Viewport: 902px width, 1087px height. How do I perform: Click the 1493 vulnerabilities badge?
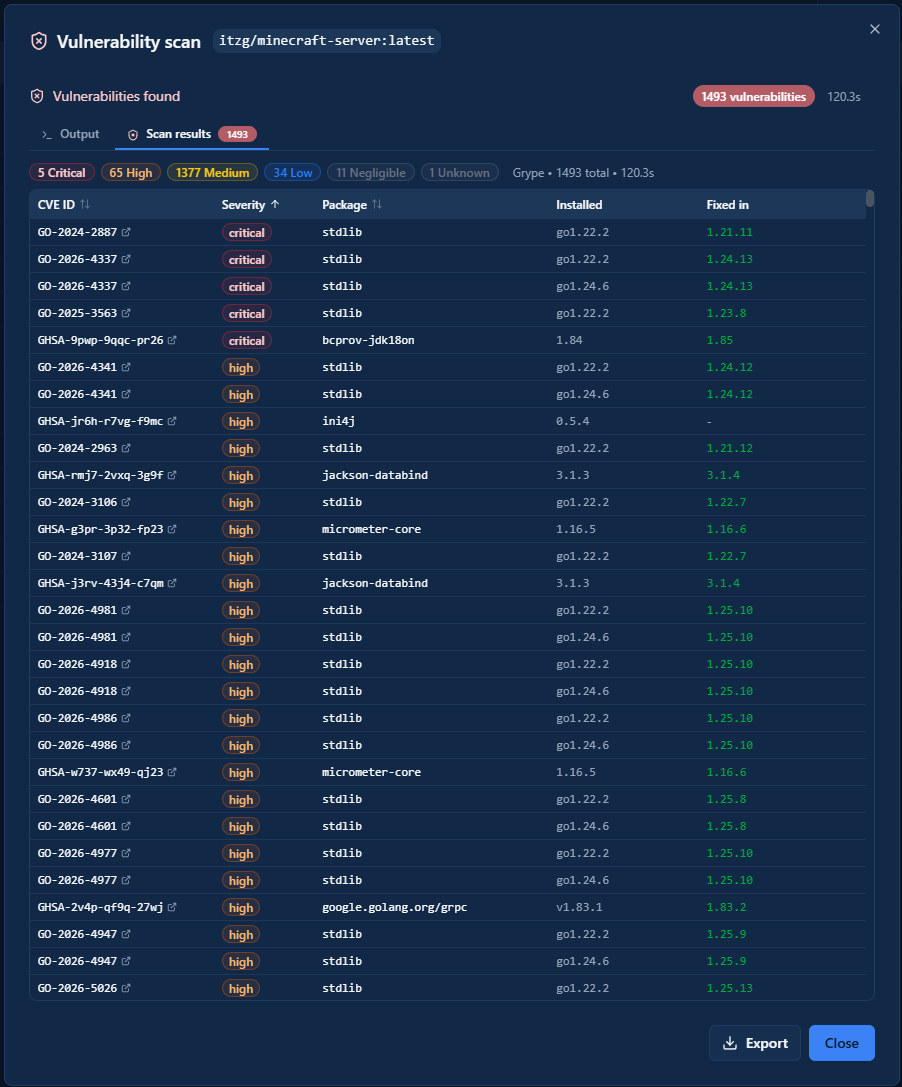pos(754,97)
